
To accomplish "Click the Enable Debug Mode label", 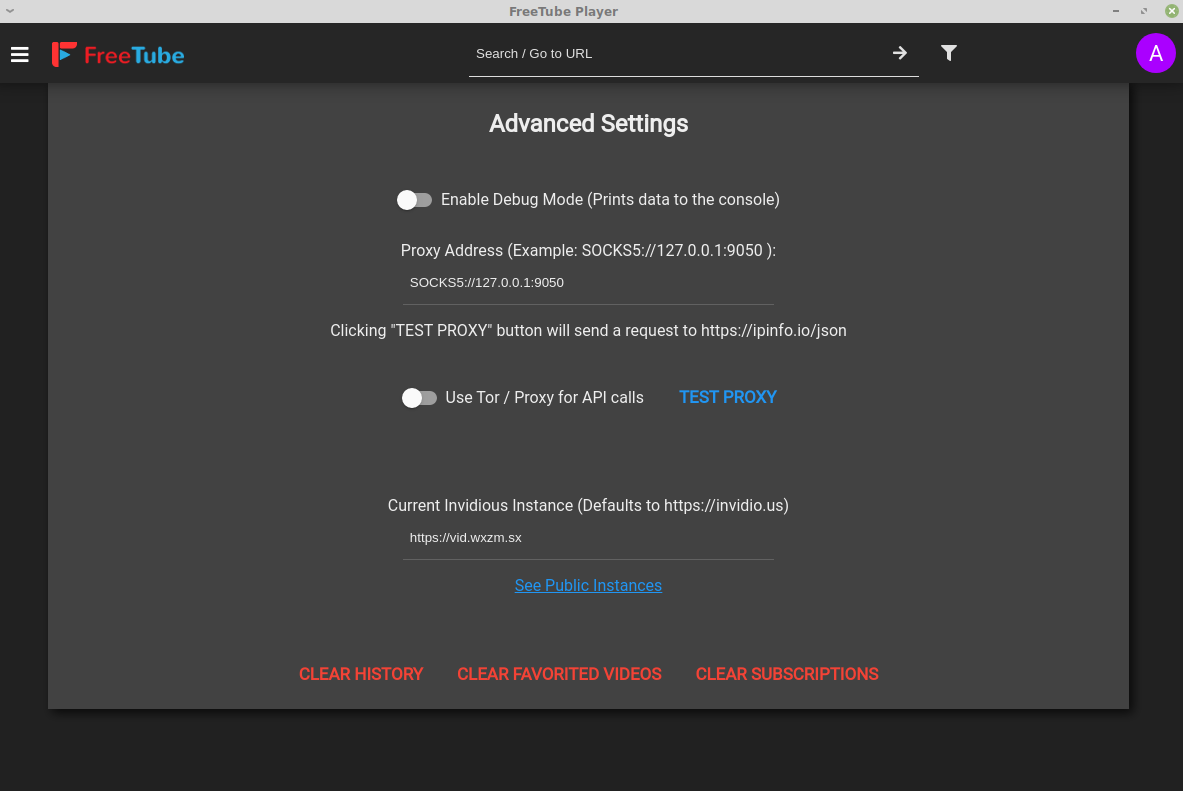I will pos(610,200).
